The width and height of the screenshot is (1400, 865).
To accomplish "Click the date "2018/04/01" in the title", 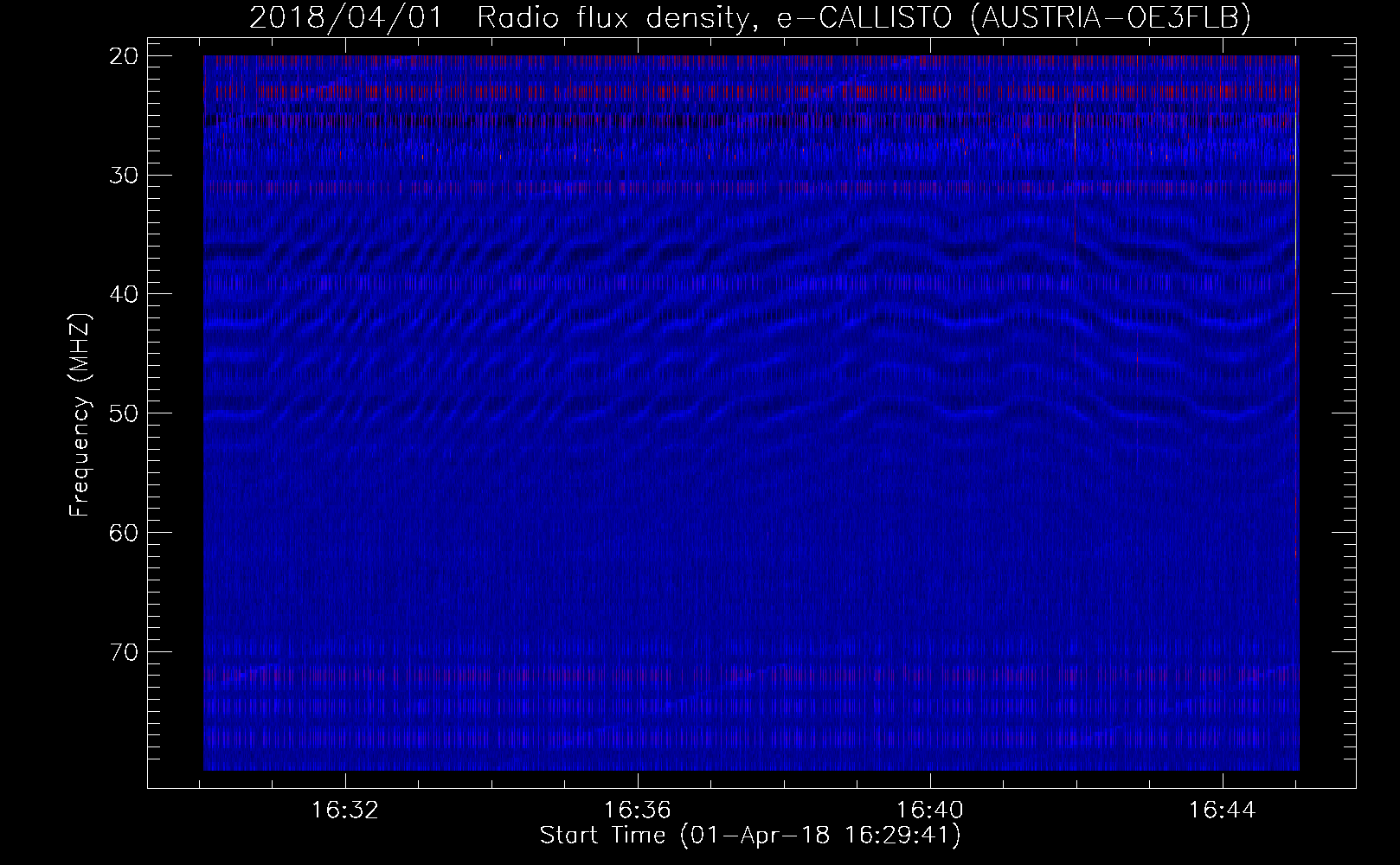I will 346,17.
